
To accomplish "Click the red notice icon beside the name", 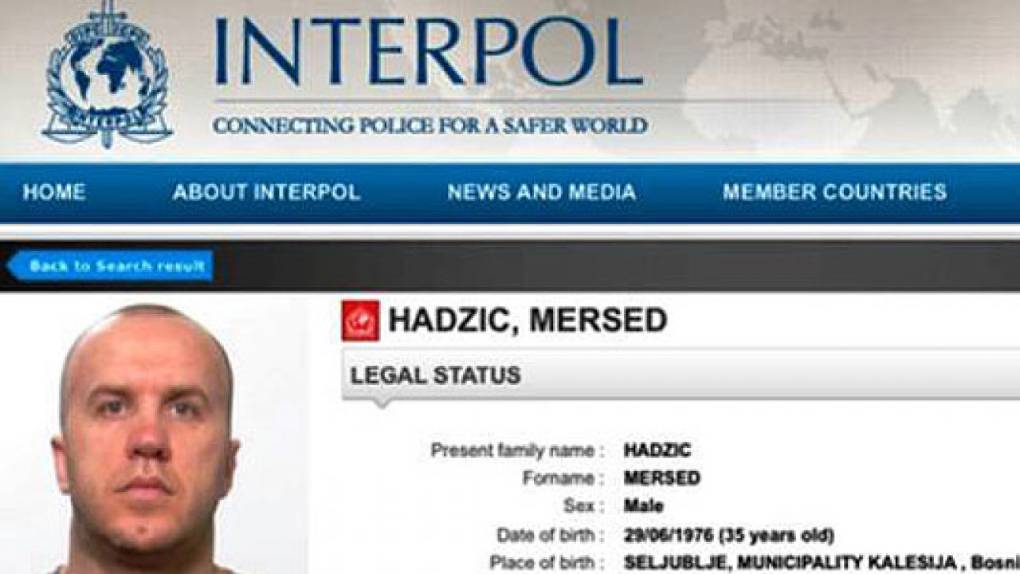I will tap(360, 320).
